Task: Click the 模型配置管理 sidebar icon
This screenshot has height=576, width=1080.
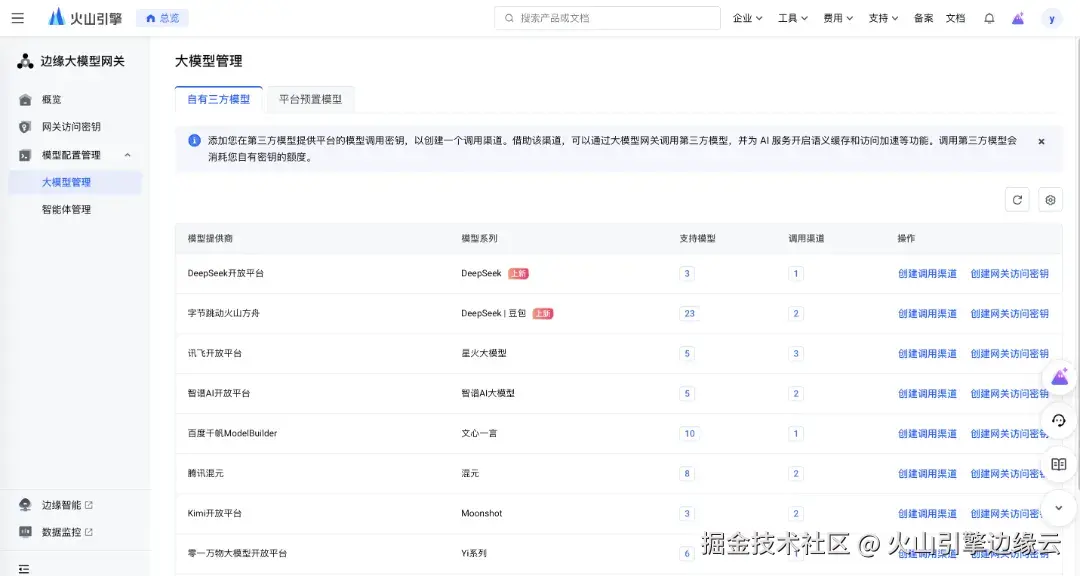Action: [25, 155]
